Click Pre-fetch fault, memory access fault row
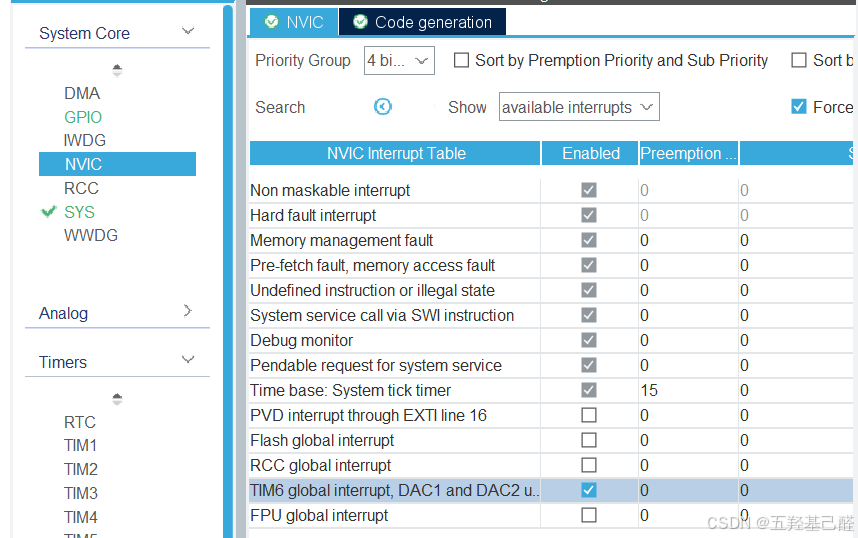The image size is (858, 538). click(x=551, y=265)
